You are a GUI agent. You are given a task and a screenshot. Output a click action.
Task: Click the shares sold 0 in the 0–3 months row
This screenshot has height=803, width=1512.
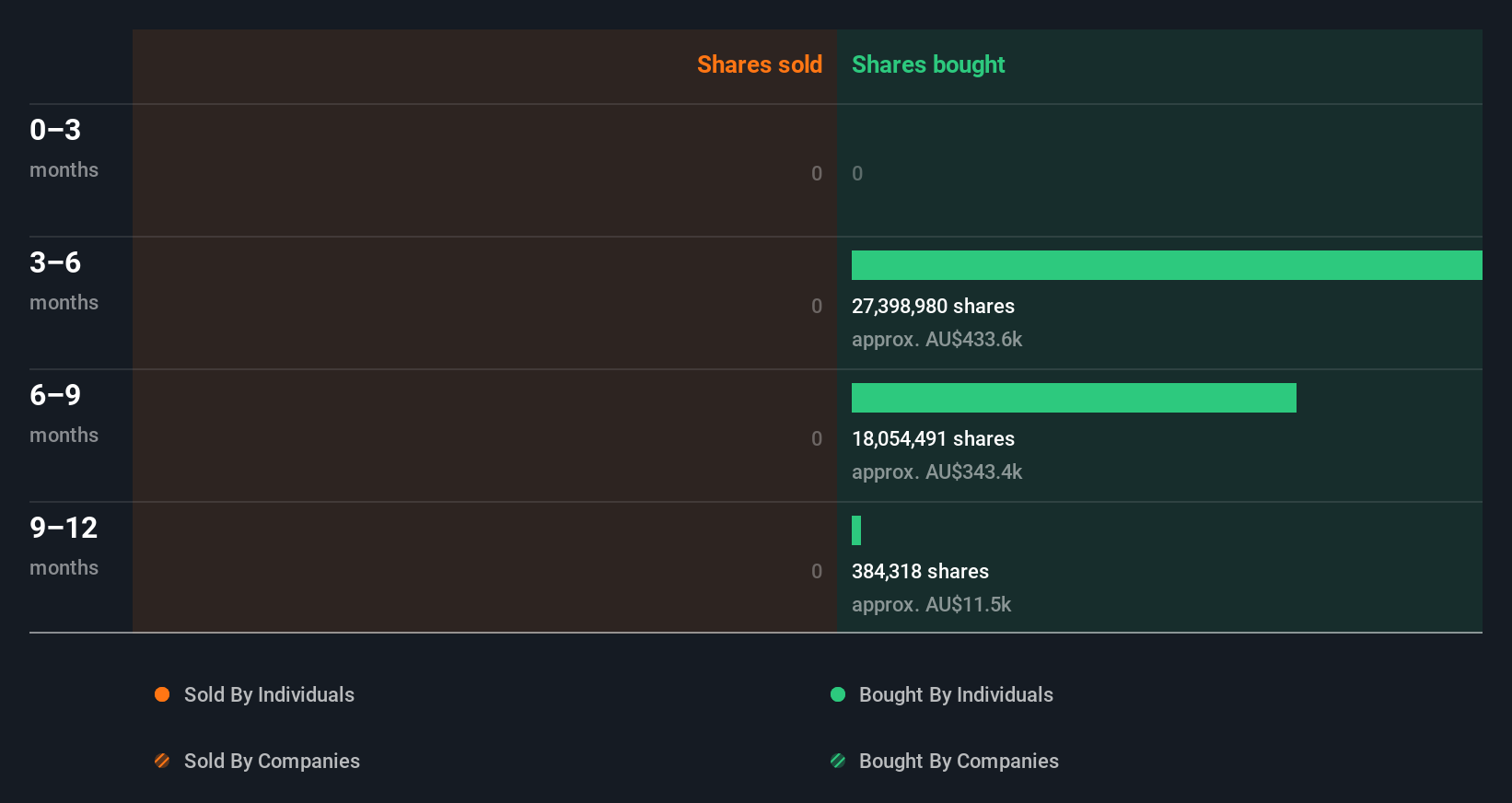pos(817,173)
